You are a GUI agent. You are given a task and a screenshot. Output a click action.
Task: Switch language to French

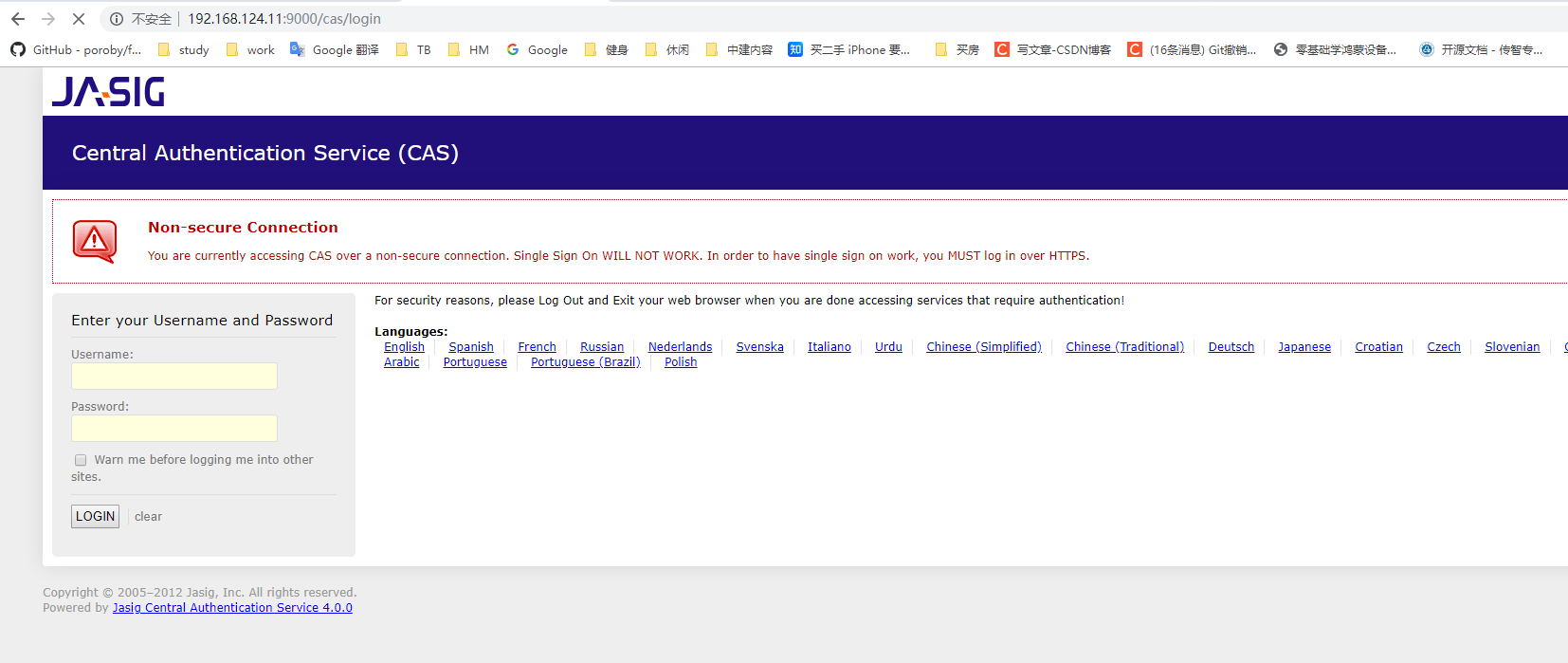pyautogui.click(x=537, y=347)
